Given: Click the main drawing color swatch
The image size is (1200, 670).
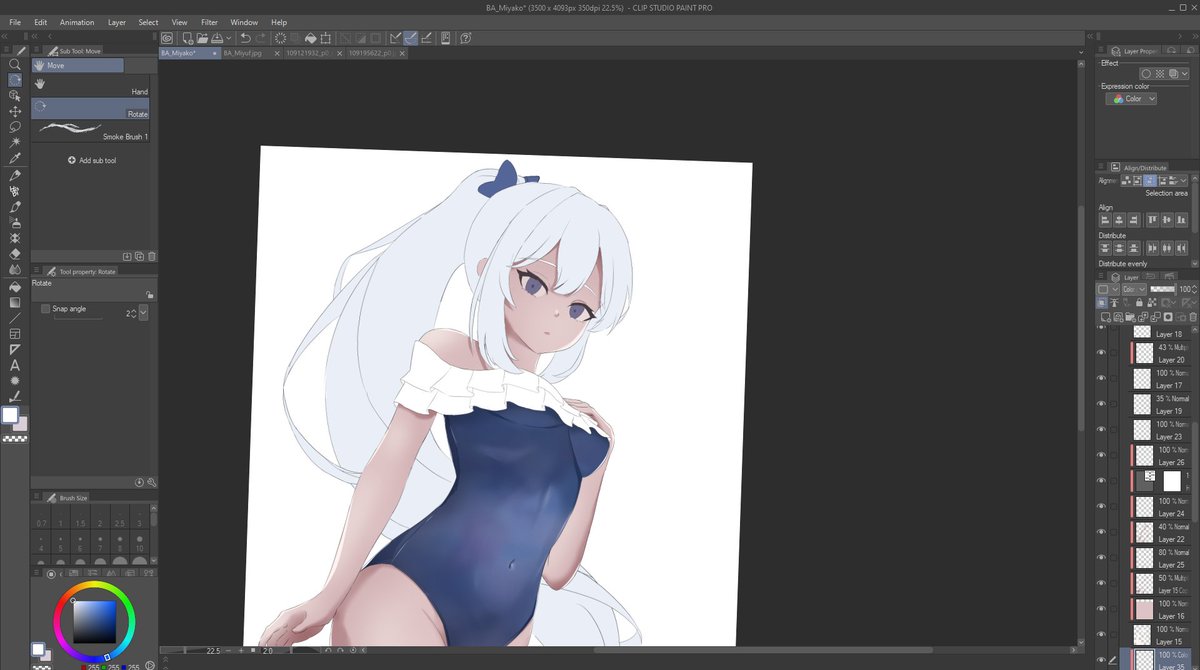Looking at the screenshot, I should (x=10, y=414).
